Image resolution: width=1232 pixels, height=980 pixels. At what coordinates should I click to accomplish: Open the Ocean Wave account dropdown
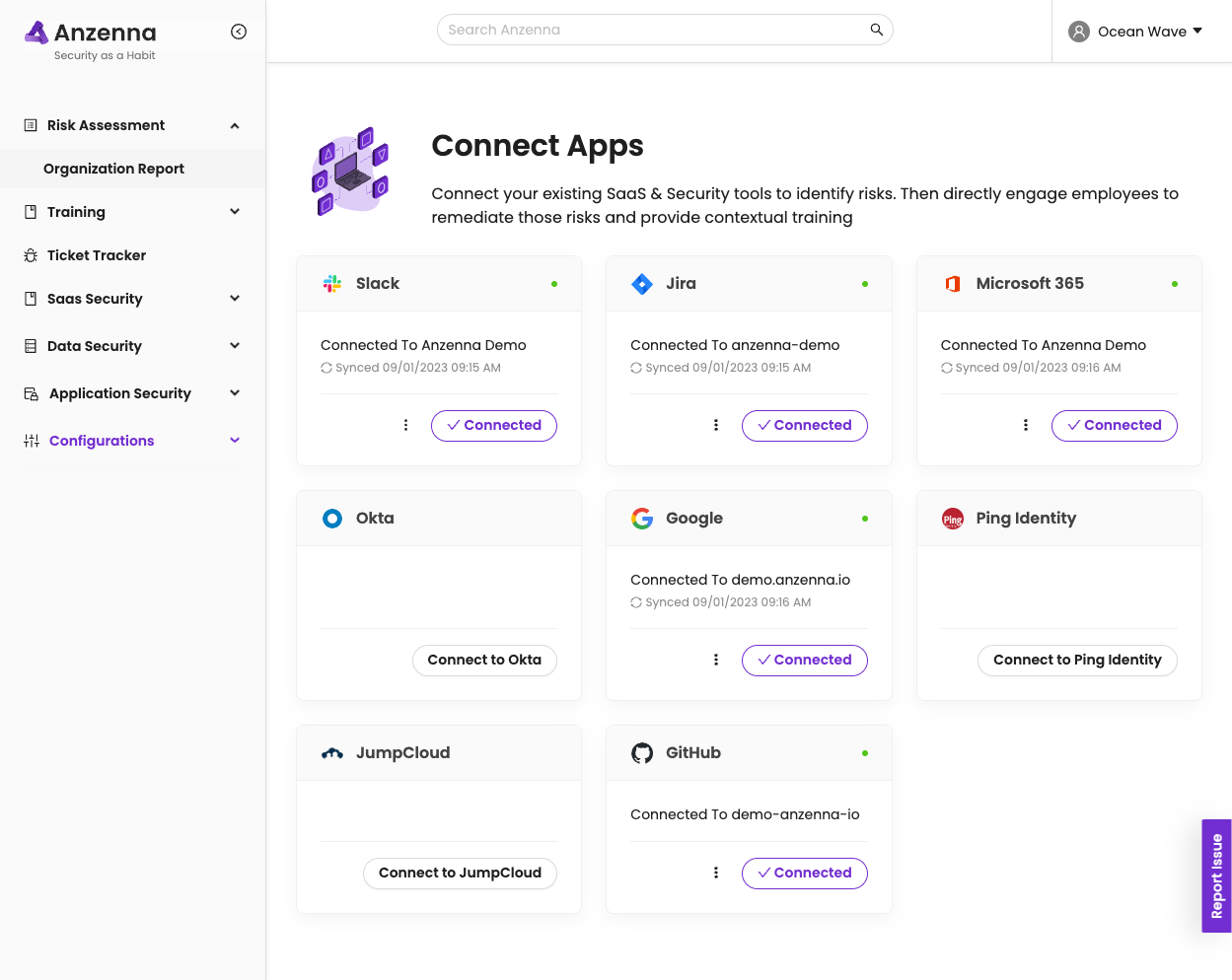(1135, 32)
